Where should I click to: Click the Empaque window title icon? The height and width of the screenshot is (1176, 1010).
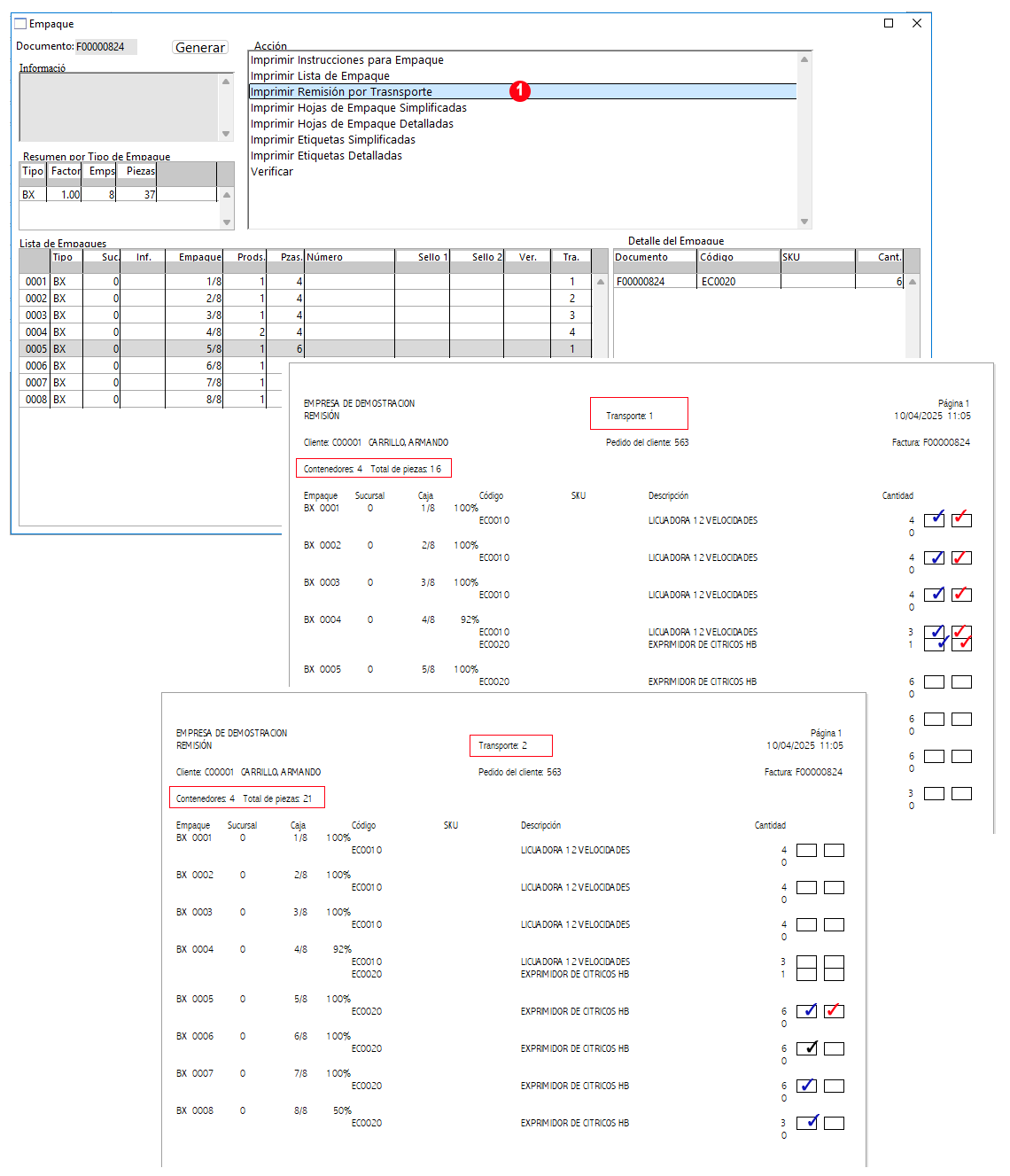pos(20,24)
